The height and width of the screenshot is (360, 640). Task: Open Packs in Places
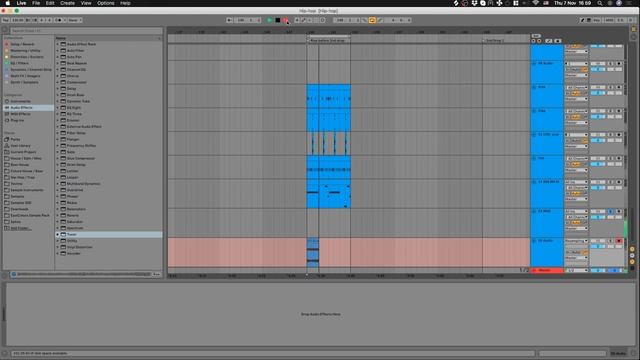click(15, 140)
